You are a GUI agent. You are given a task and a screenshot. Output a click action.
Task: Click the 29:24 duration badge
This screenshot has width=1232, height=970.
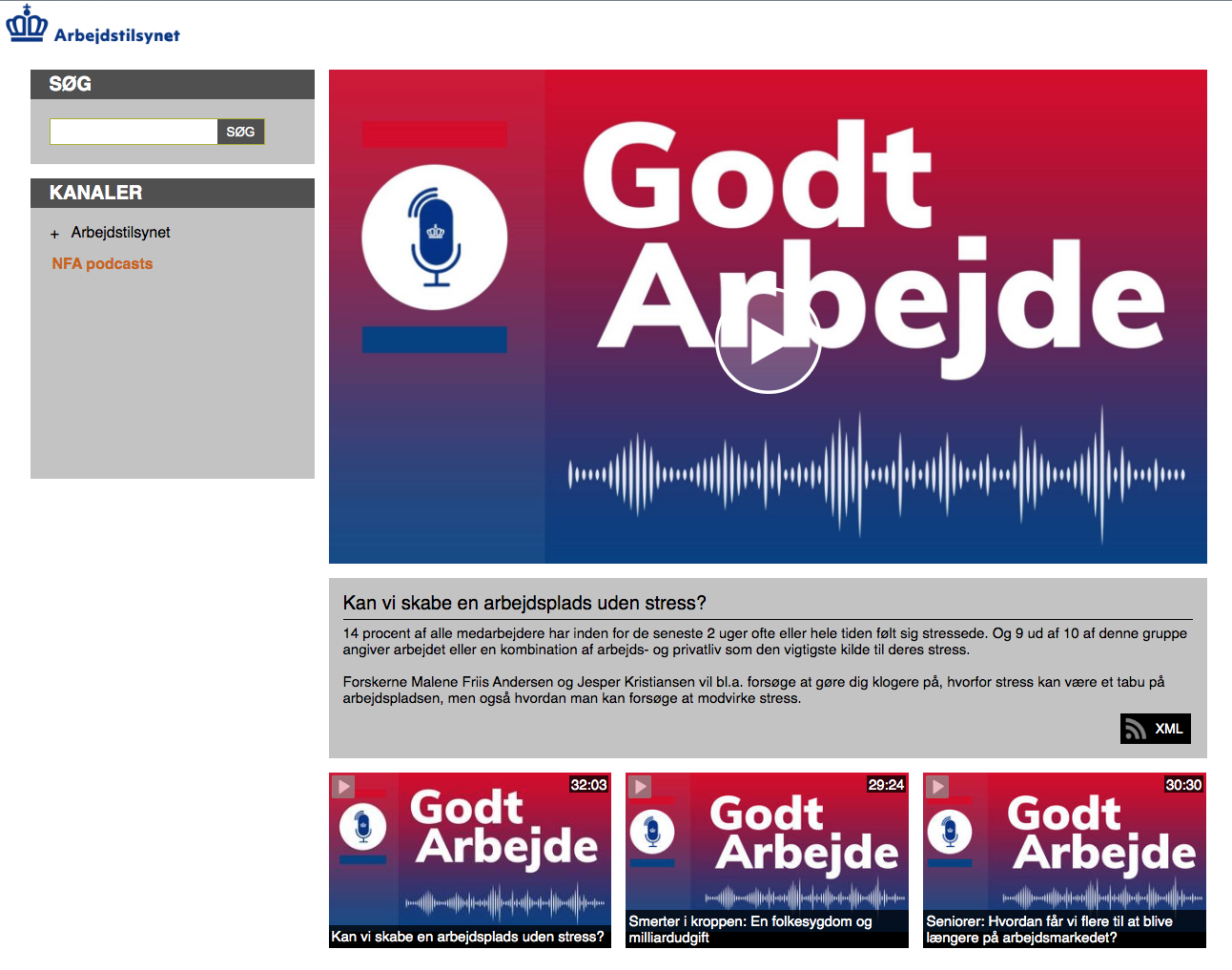pyautogui.click(x=886, y=785)
